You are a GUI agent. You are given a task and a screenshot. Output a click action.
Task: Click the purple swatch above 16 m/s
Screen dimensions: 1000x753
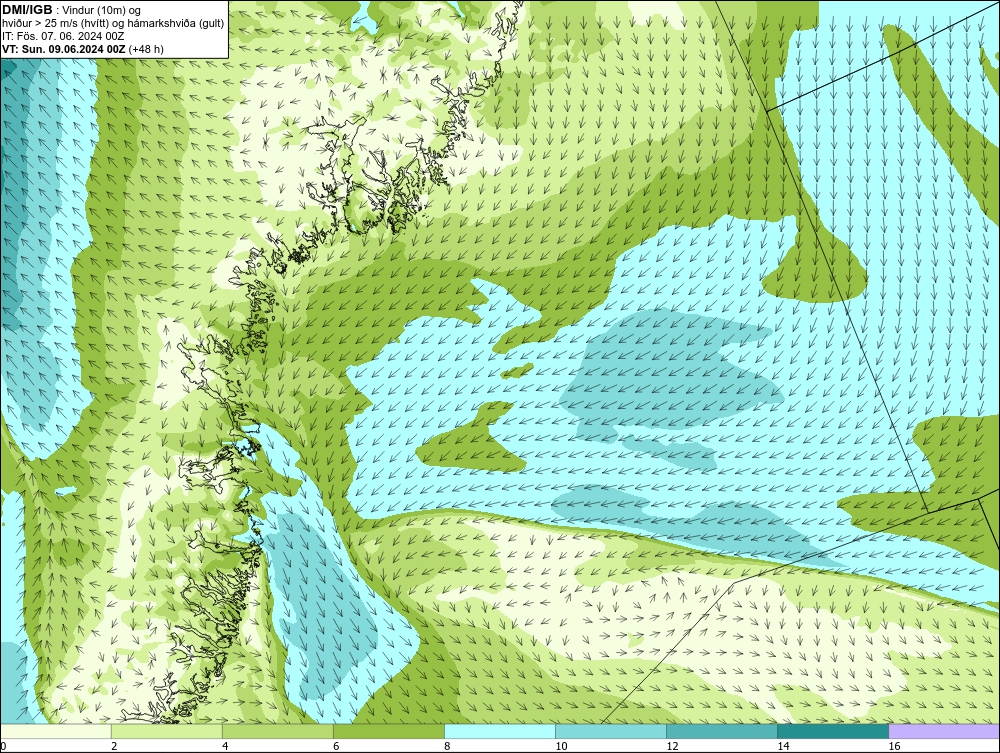[x=944, y=731]
